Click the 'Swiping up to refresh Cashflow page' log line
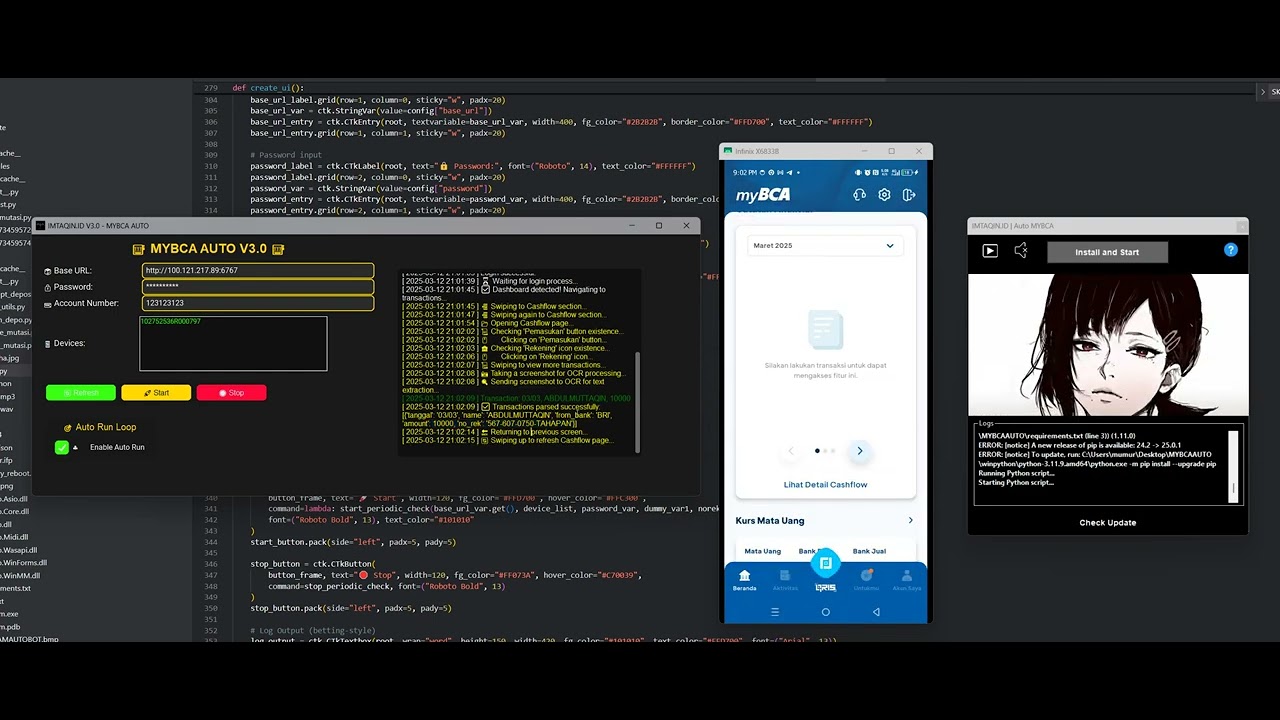 click(x=508, y=440)
